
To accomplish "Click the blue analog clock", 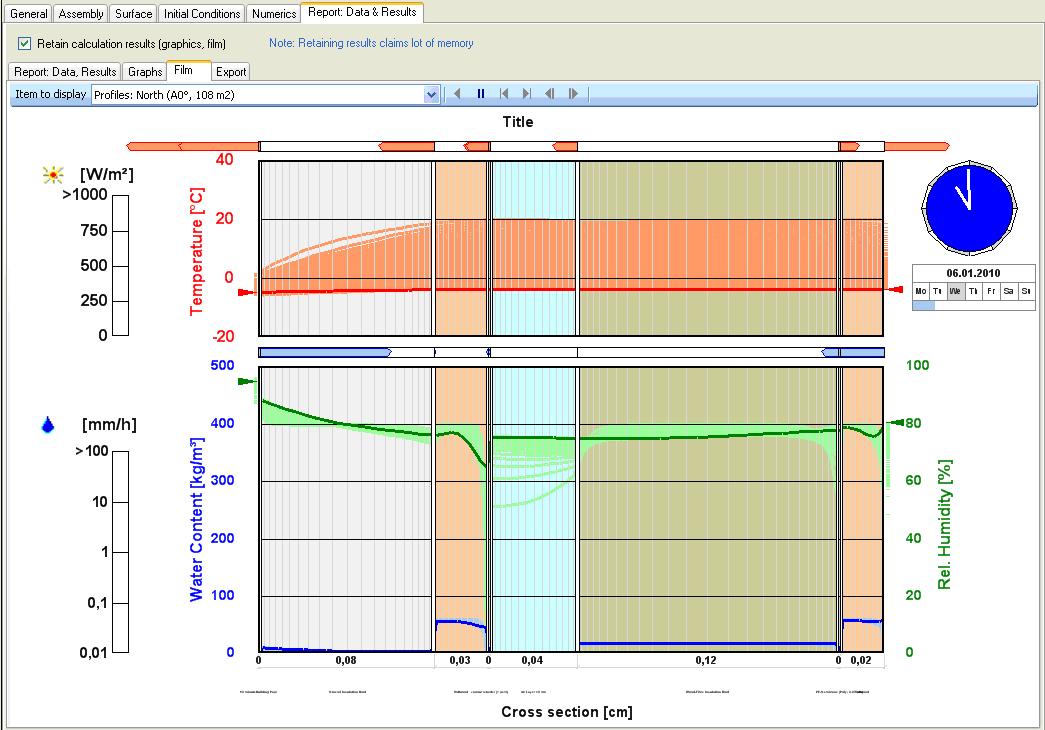I will [x=969, y=207].
